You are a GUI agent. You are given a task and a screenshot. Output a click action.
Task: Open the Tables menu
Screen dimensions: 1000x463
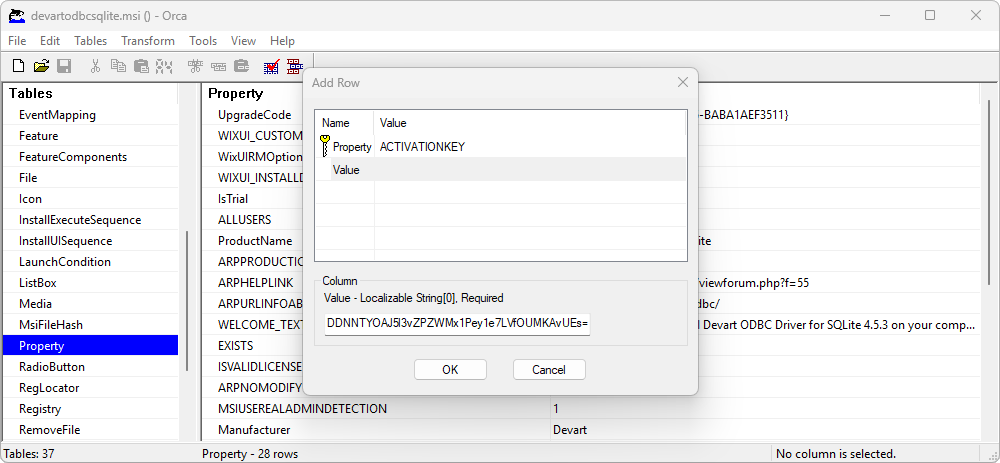click(x=91, y=41)
